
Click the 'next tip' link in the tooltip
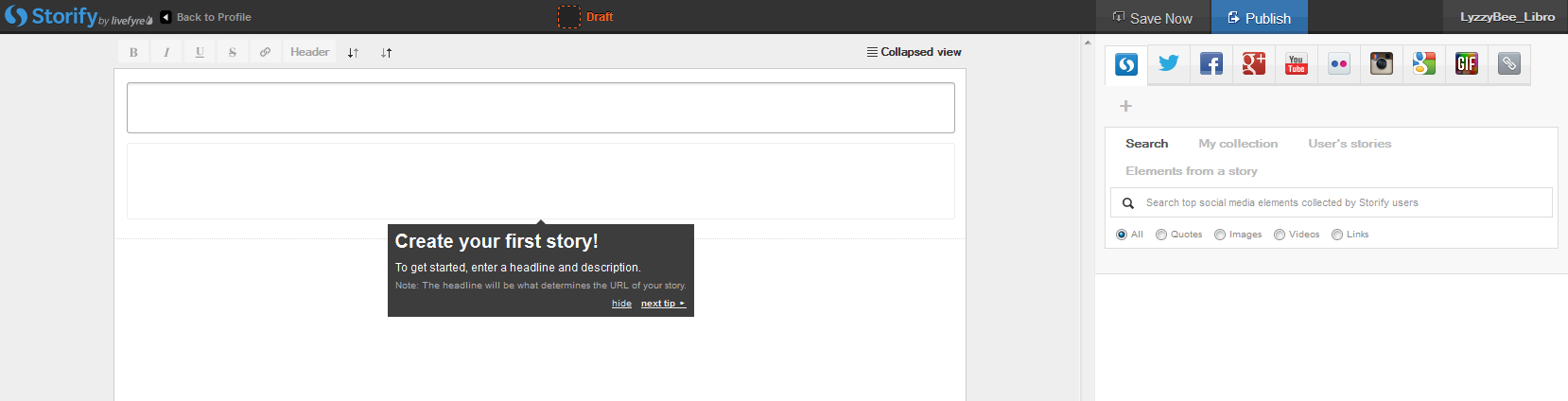(x=662, y=304)
